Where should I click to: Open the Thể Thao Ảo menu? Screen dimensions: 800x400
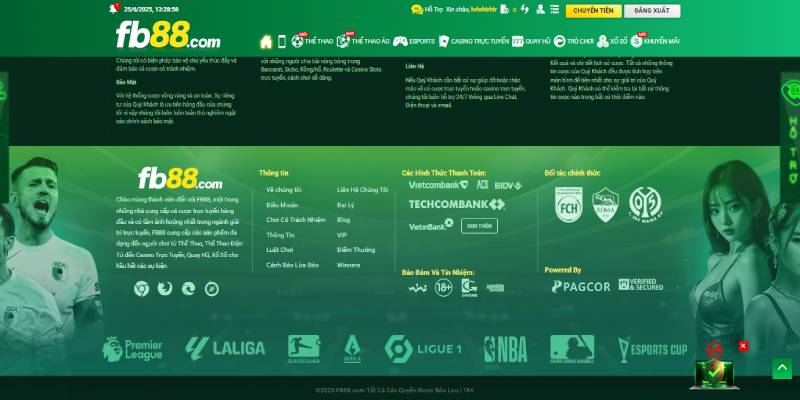tap(363, 41)
